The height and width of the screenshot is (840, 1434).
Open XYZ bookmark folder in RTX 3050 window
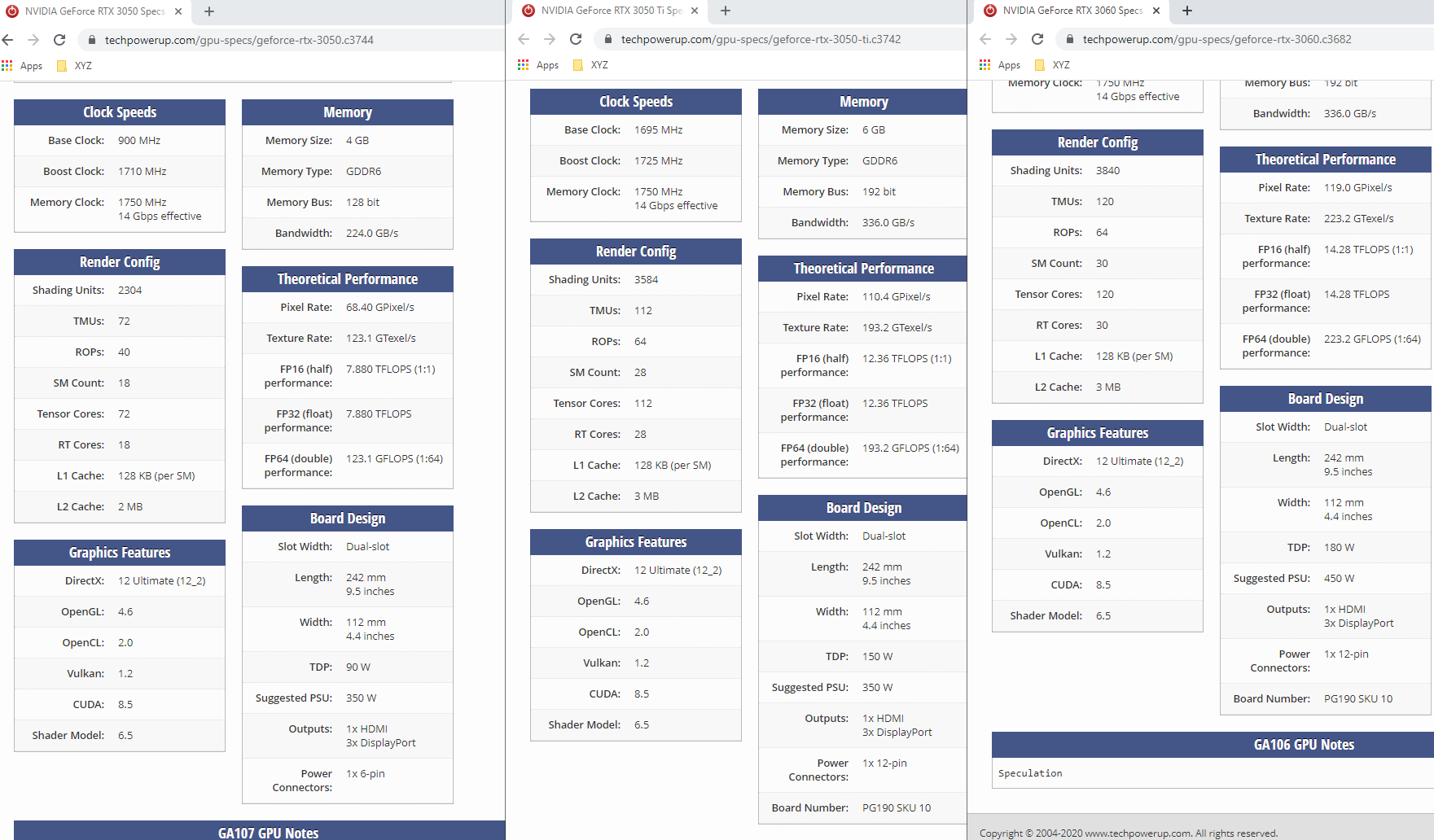click(74, 66)
